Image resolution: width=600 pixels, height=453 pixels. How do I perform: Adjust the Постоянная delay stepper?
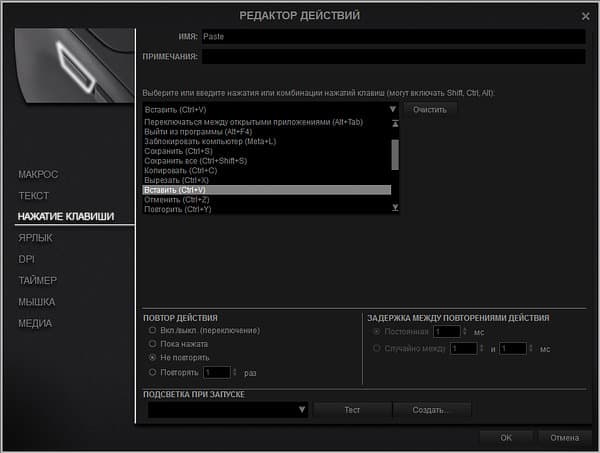click(x=465, y=331)
